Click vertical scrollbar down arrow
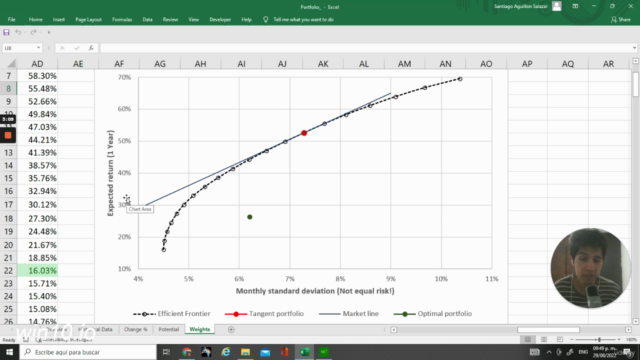Image resolution: width=640 pixels, height=360 pixels. click(636, 321)
